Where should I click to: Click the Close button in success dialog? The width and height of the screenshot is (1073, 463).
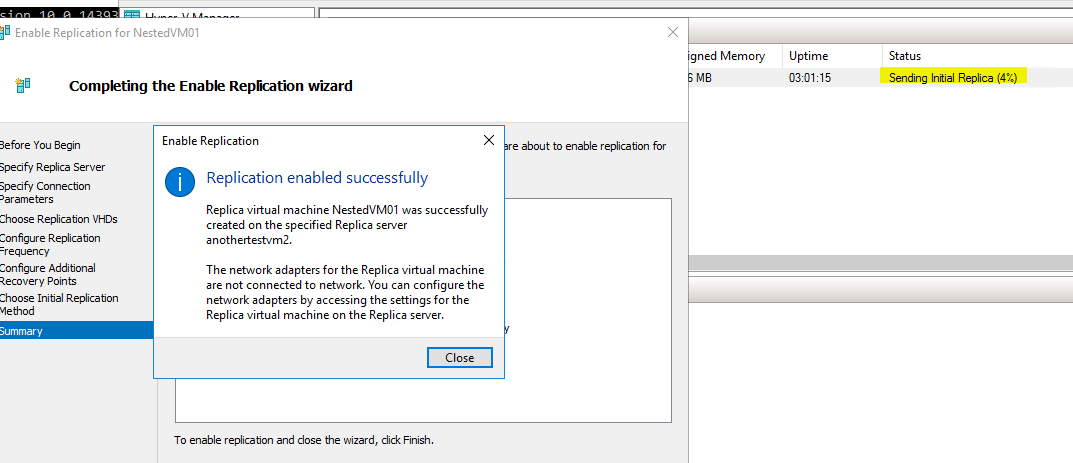point(459,358)
